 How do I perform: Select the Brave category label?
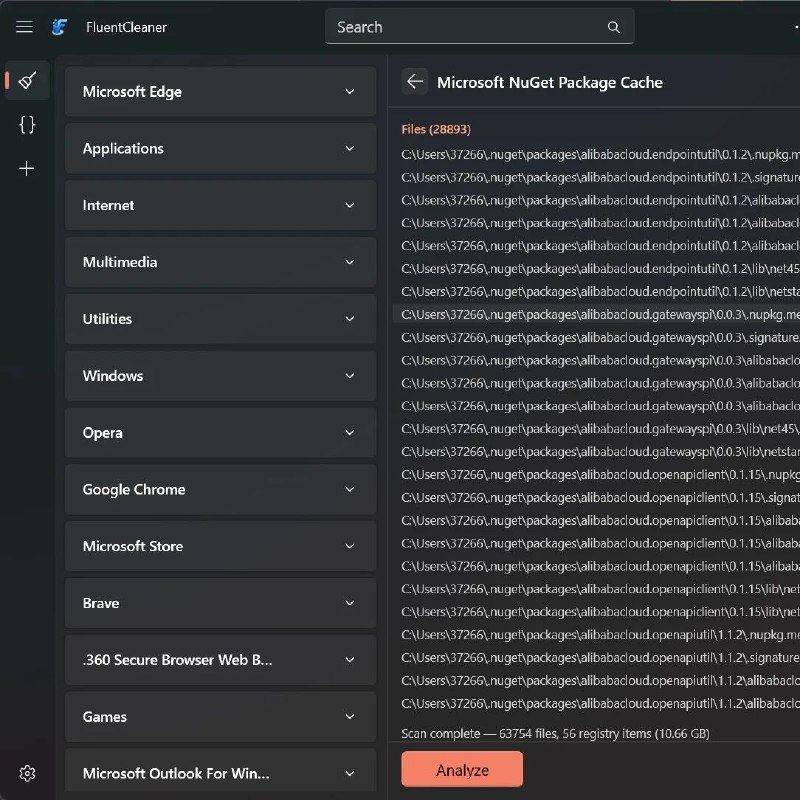point(101,603)
